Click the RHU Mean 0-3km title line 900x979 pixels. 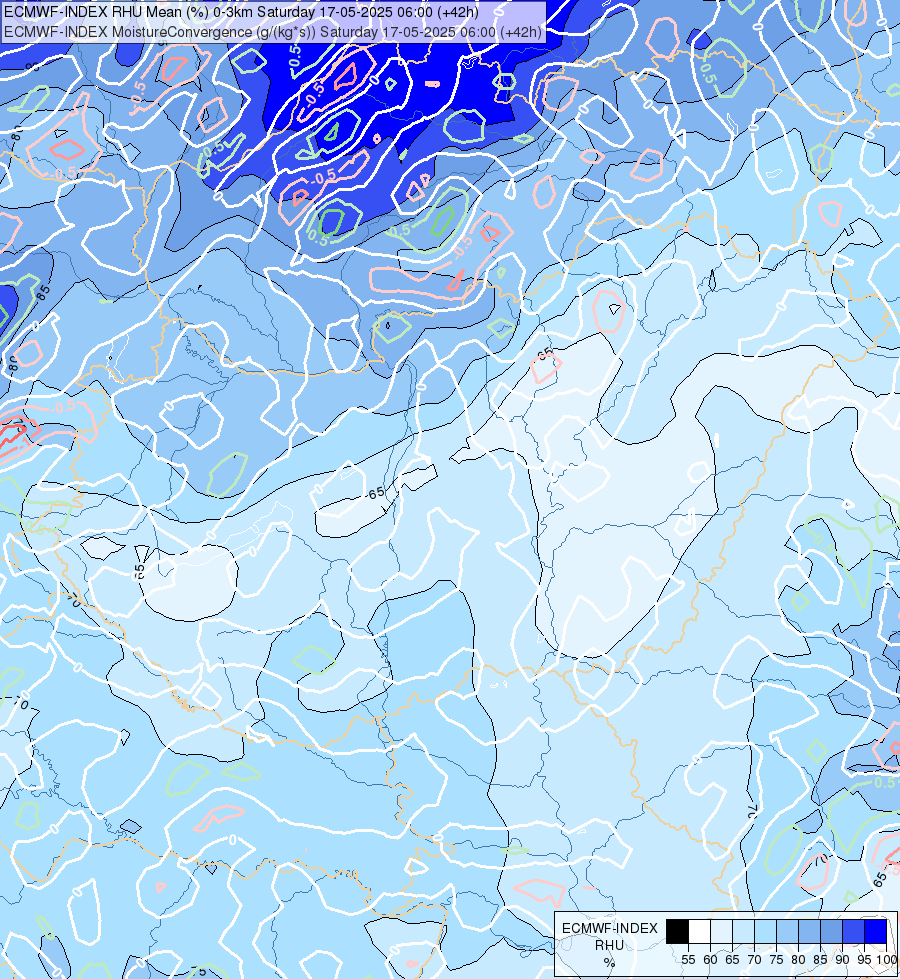(x=241, y=12)
